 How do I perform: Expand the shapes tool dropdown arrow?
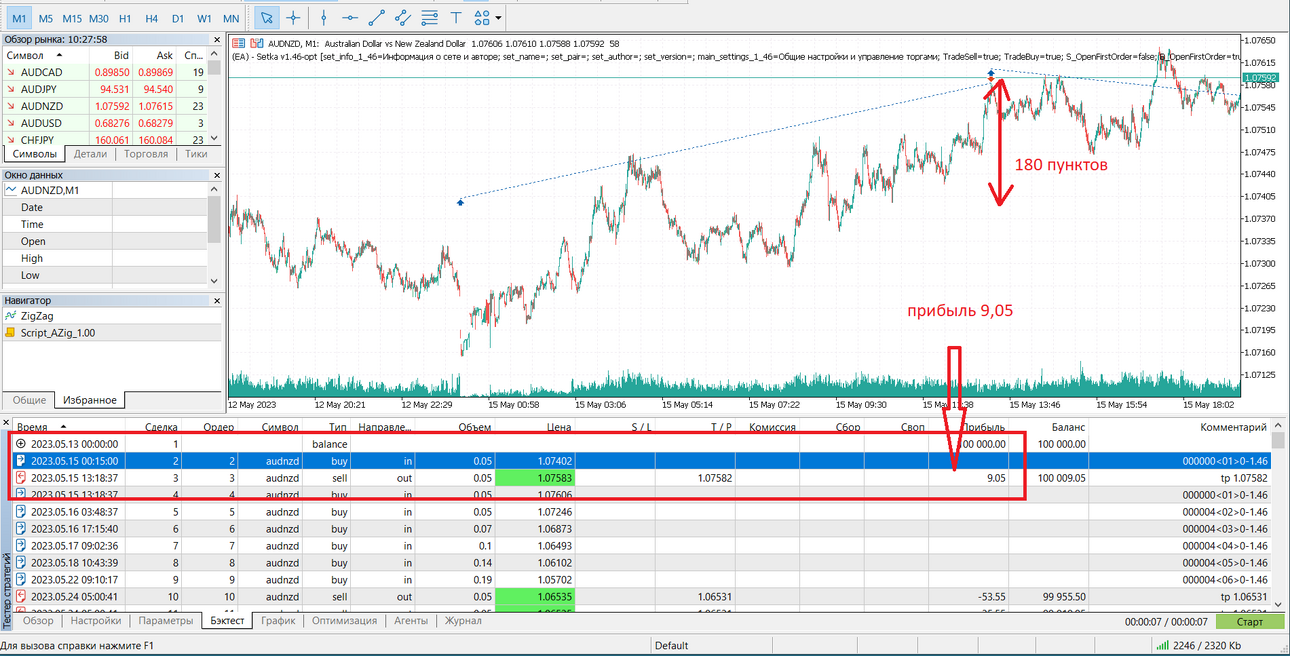tap(498, 18)
